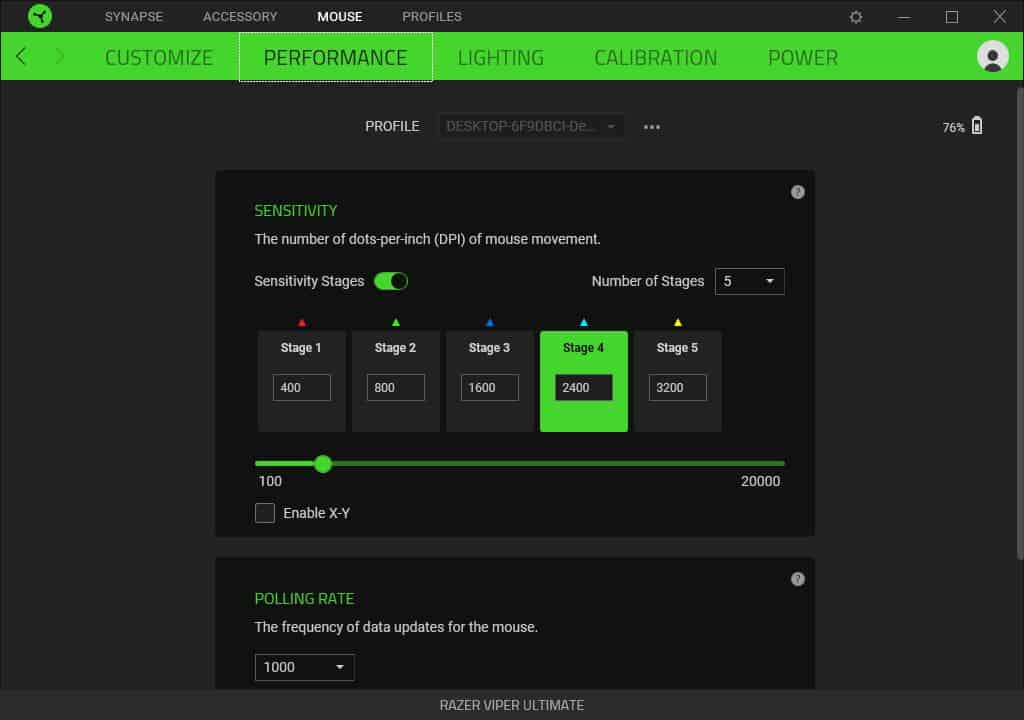The height and width of the screenshot is (720, 1024).
Task: Click the Polling Rate help question mark icon
Action: 797,578
